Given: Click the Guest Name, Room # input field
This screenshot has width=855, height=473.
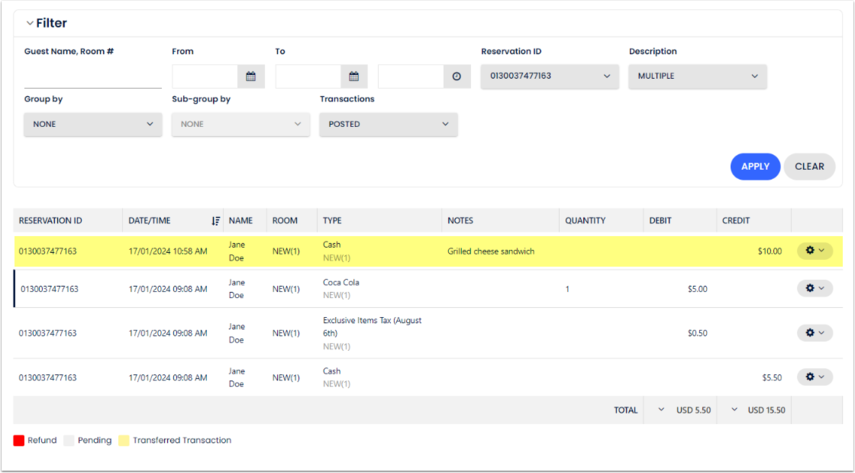Looking at the screenshot, I should (92, 77).
